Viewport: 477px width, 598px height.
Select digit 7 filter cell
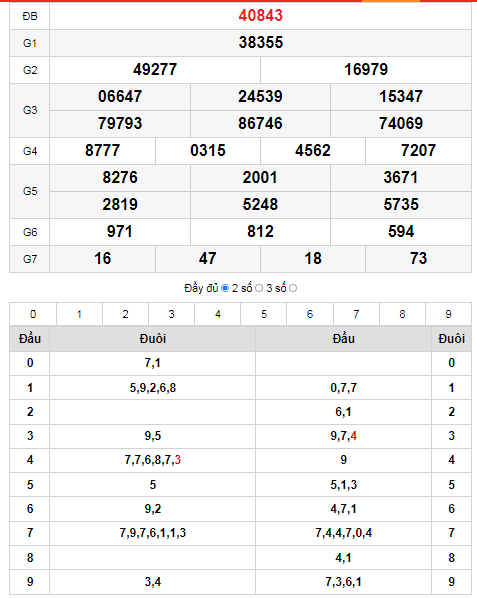(x=356, y=314)
